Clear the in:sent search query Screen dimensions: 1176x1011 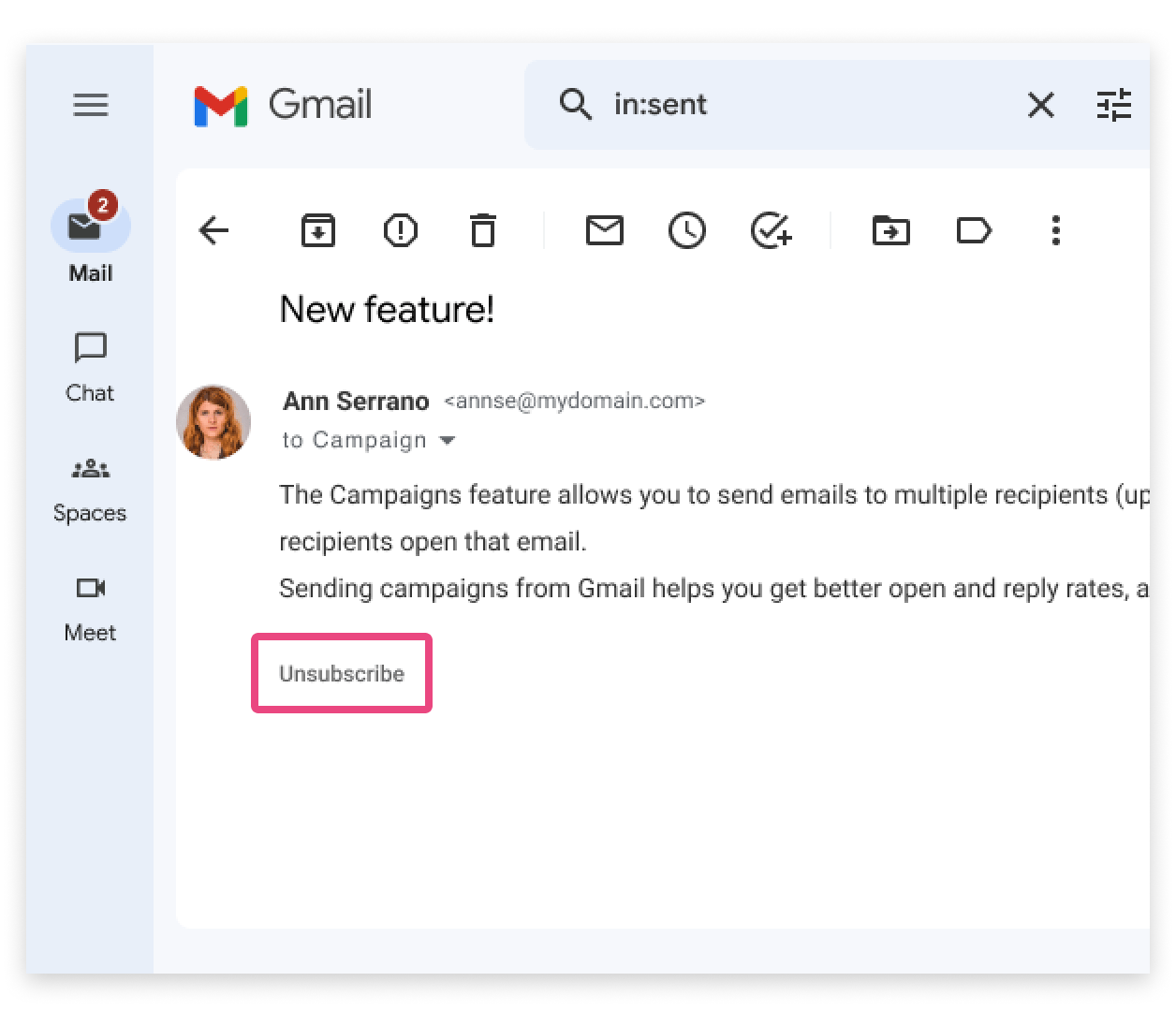pyautogui.click(x=1039, y=106)
